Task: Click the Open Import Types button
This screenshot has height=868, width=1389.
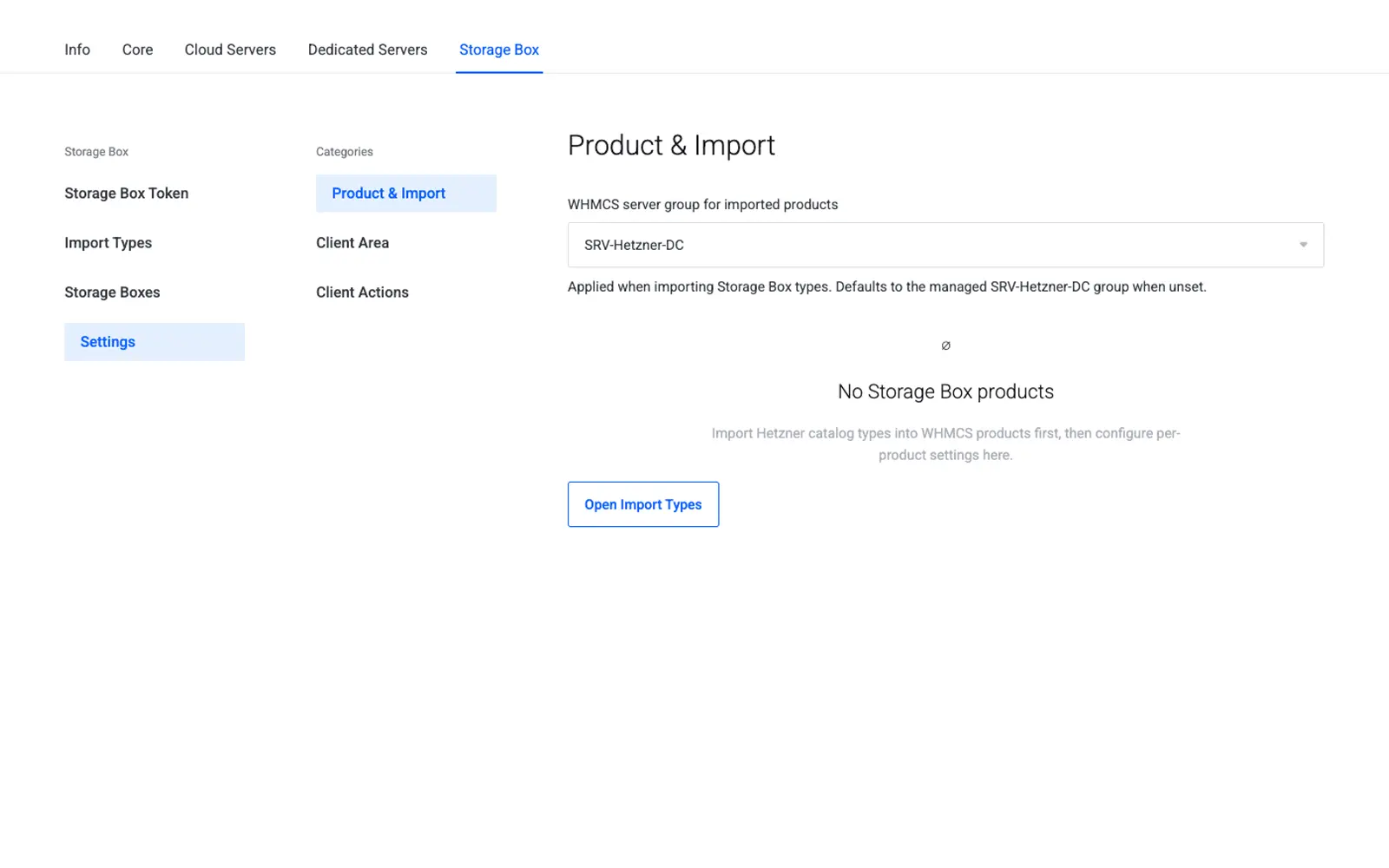Action: (x=643, y=504)
